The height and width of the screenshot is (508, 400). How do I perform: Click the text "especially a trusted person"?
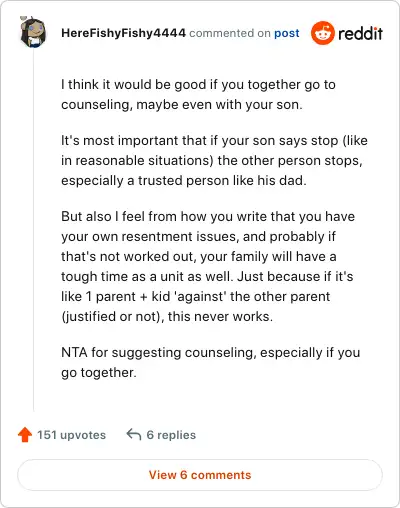(x=138, y=180)
